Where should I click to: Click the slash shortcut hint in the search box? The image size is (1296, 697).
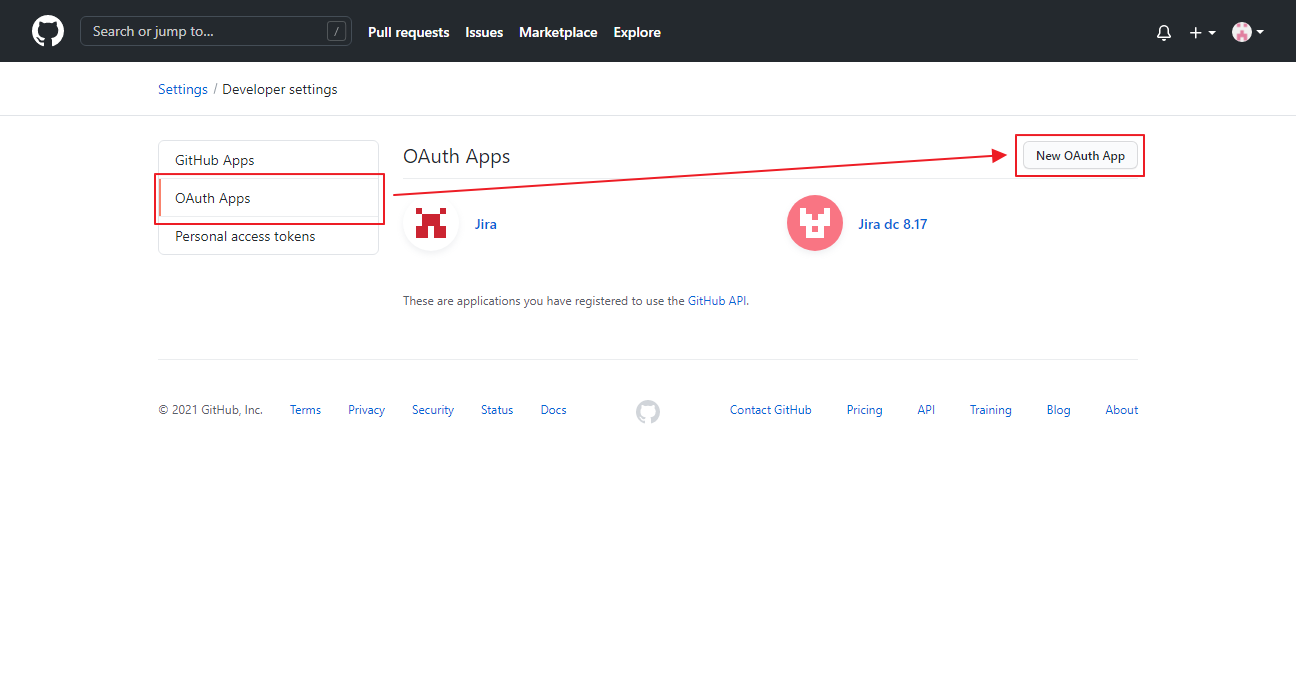pos(337,31)
